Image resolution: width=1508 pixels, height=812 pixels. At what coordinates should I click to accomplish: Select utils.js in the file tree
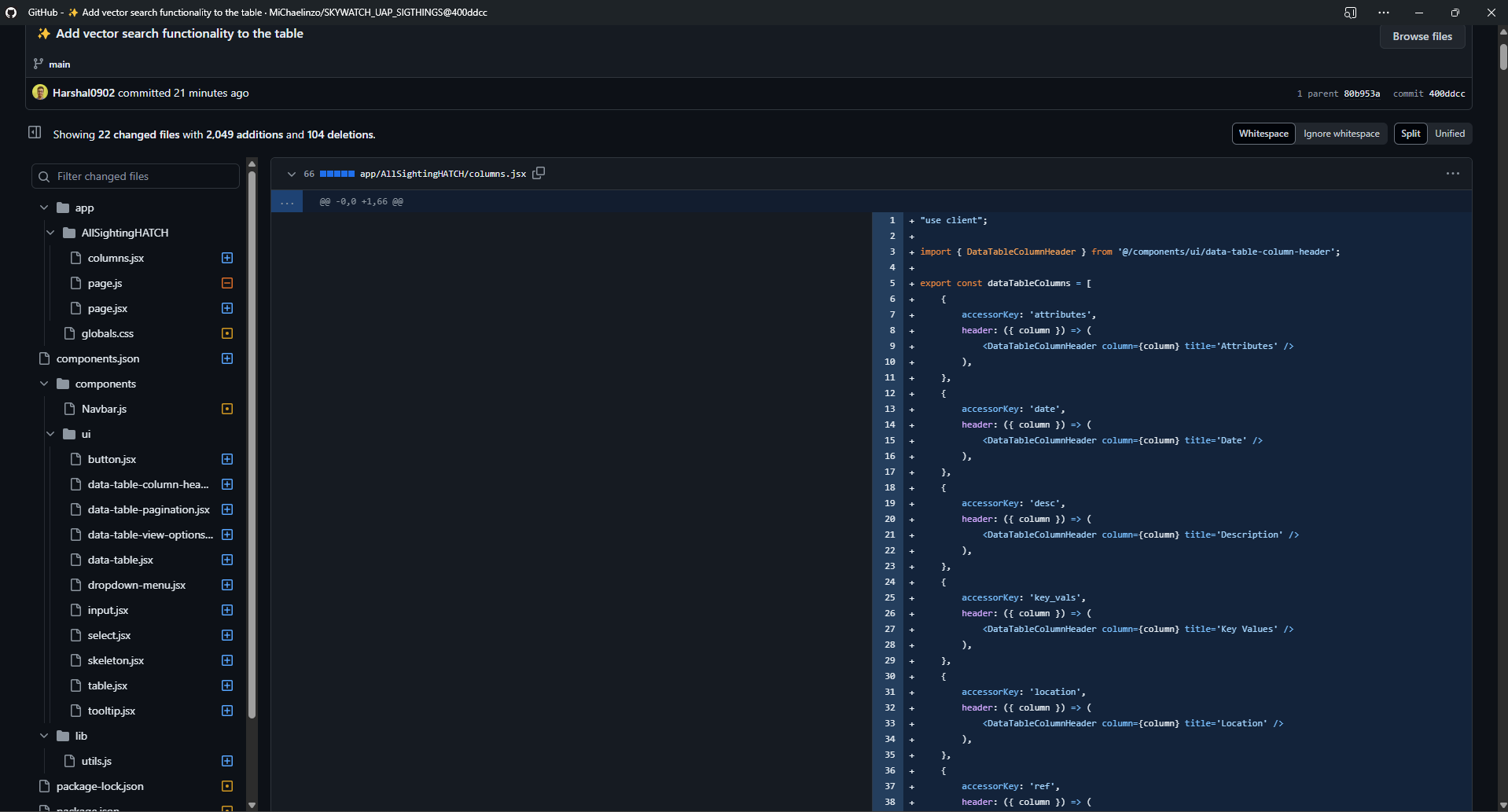tap(97, 761)
